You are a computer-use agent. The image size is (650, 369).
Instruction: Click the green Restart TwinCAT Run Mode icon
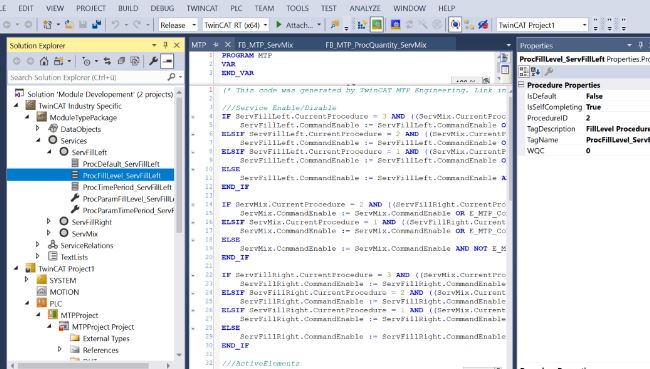tap(376, 25)
